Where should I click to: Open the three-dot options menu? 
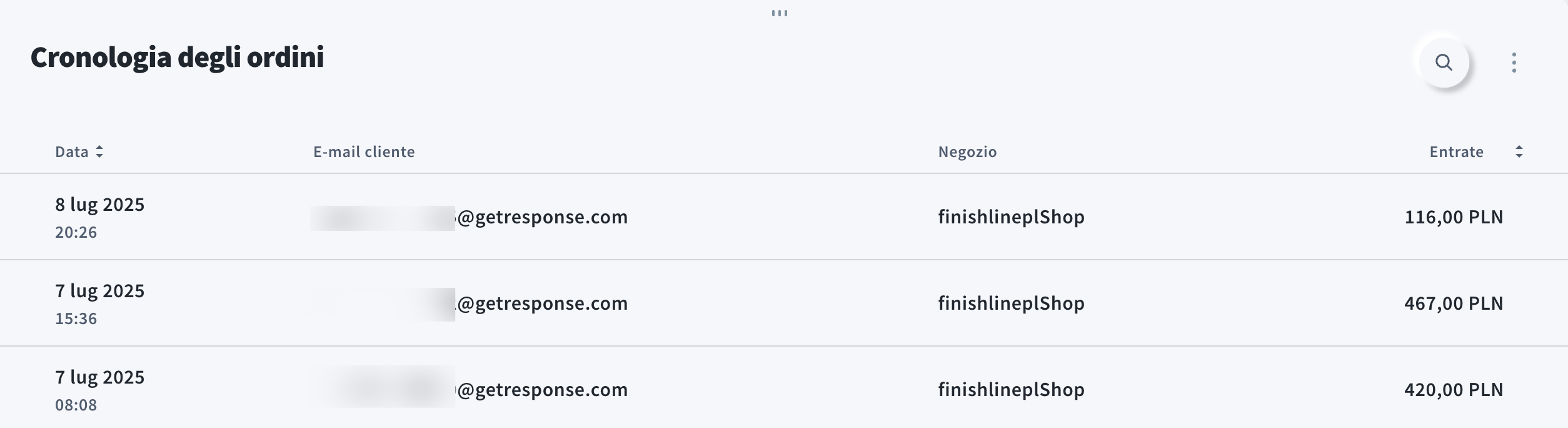tap(1514, 63)
